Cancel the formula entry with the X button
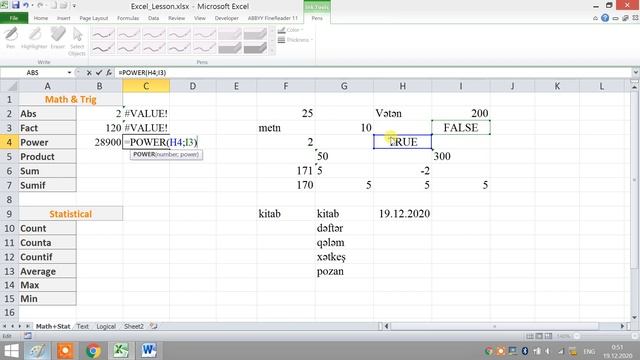 click(x=89, y=73)
